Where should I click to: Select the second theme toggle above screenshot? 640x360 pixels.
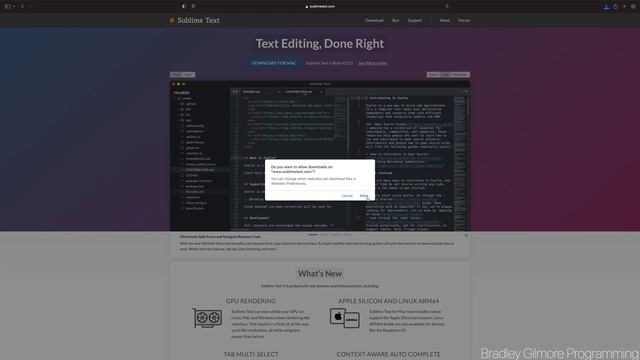pos(189,75)
